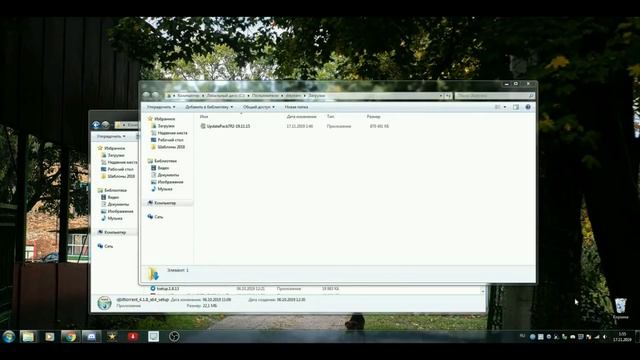Select Загрузки in front window sidebar
Screen dimensions: 640x360
coord(163,126)
